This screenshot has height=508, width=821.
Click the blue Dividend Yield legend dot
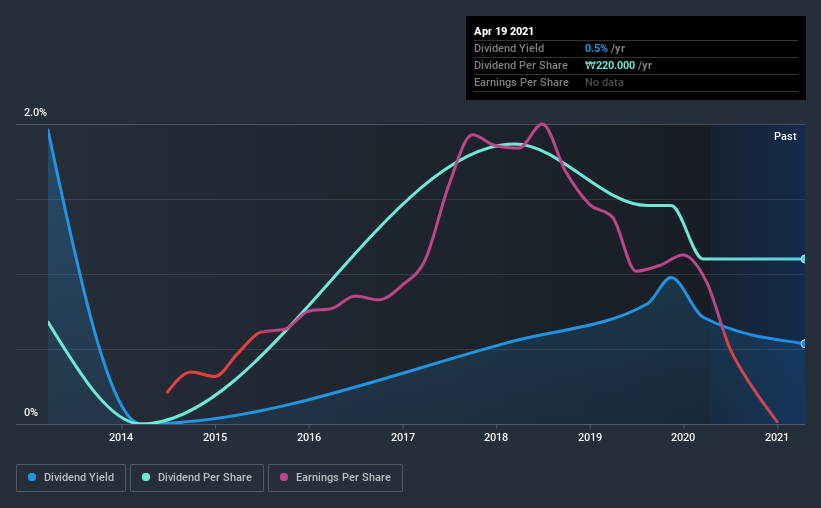pos(32,477)
